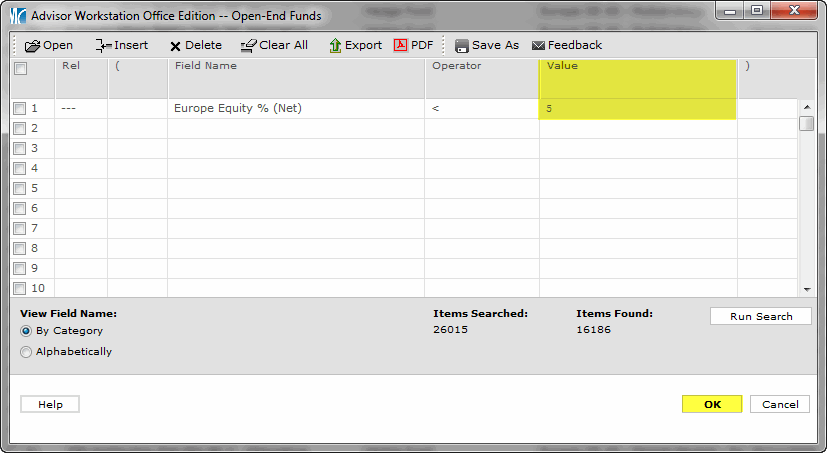Open the Rel cell in row 1
This screenshot has height=453, width=827.
coord(80,108)
